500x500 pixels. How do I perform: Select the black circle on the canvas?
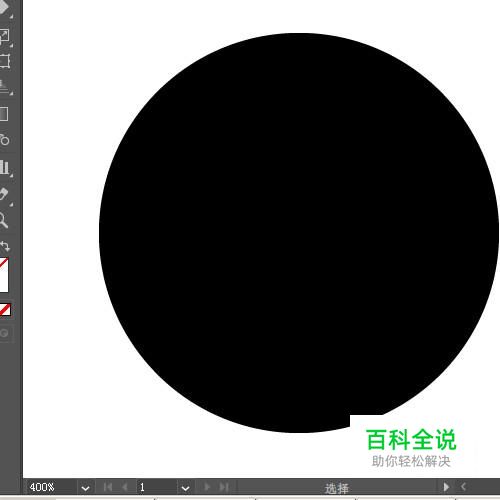click(299, 233)
